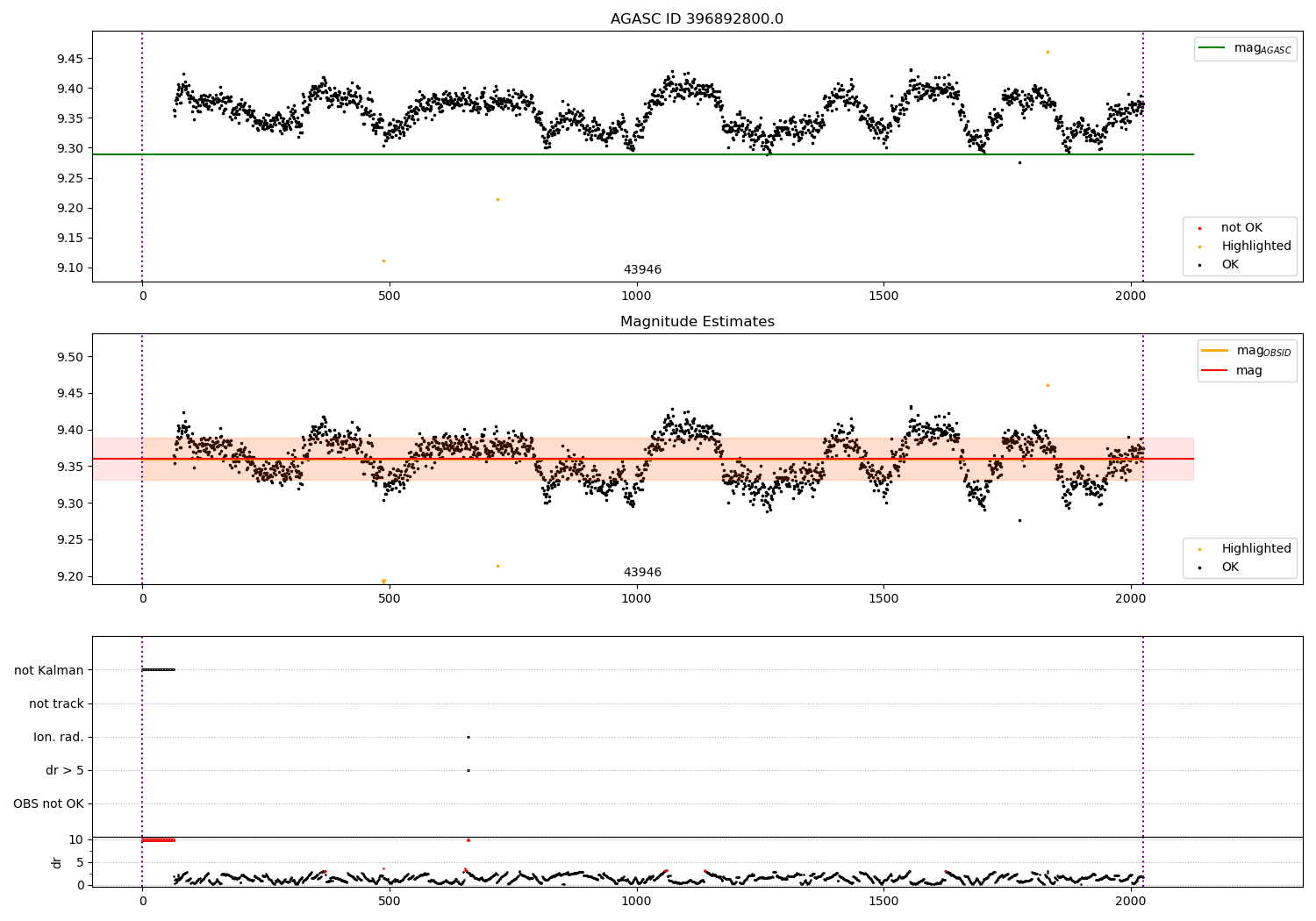Select orange highlighted point near 9.21 in middle plot
Viewport: 1316px width, 921px height.
pyautogui.click(x=497, y=566)
